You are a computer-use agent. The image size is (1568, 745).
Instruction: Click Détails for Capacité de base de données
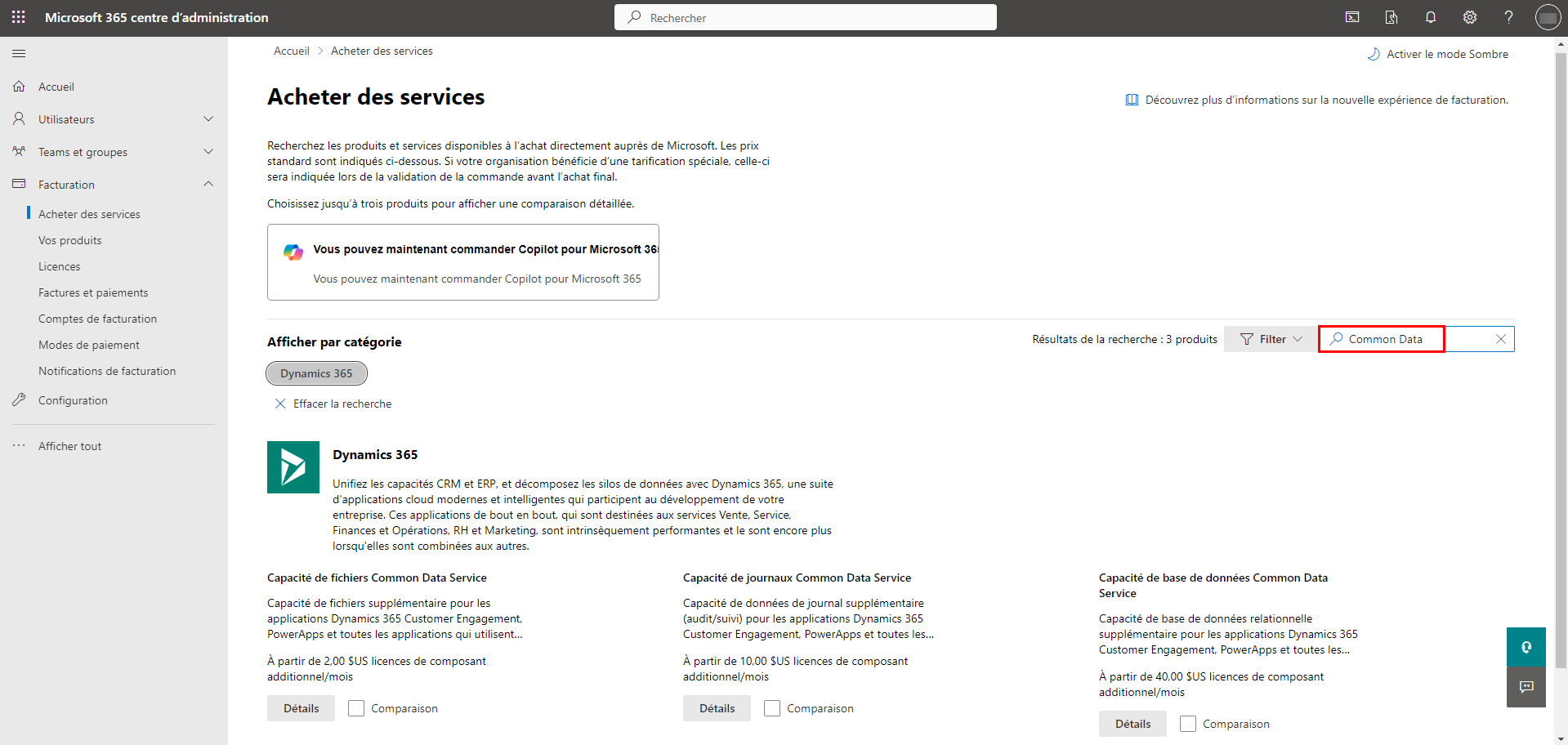pyautogui.click(x=1132, y=724)
